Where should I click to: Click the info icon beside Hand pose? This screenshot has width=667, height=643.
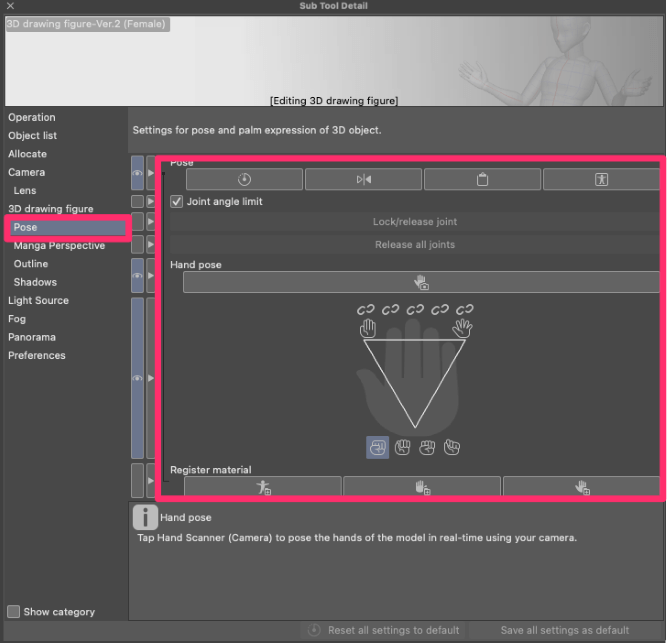coord(145,517)
